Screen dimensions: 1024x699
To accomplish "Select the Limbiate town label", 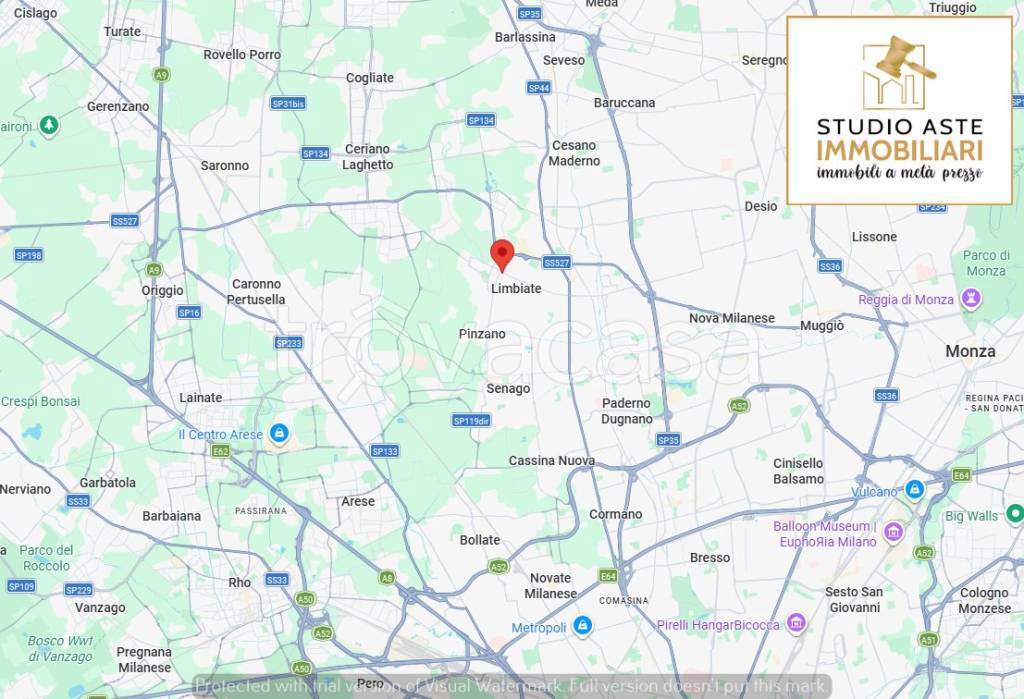I will [x=516, y=288].
